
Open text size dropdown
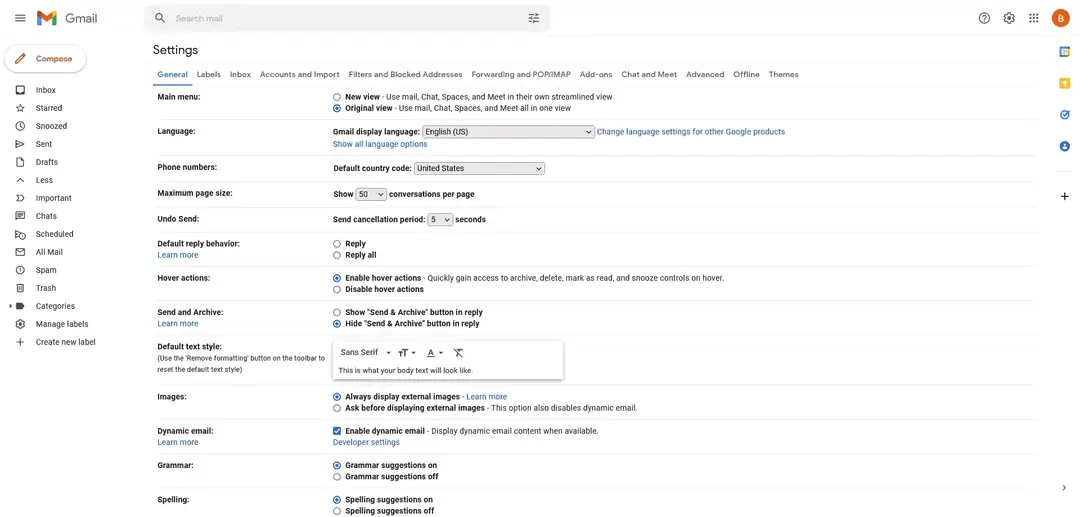[x=407, y=352]
